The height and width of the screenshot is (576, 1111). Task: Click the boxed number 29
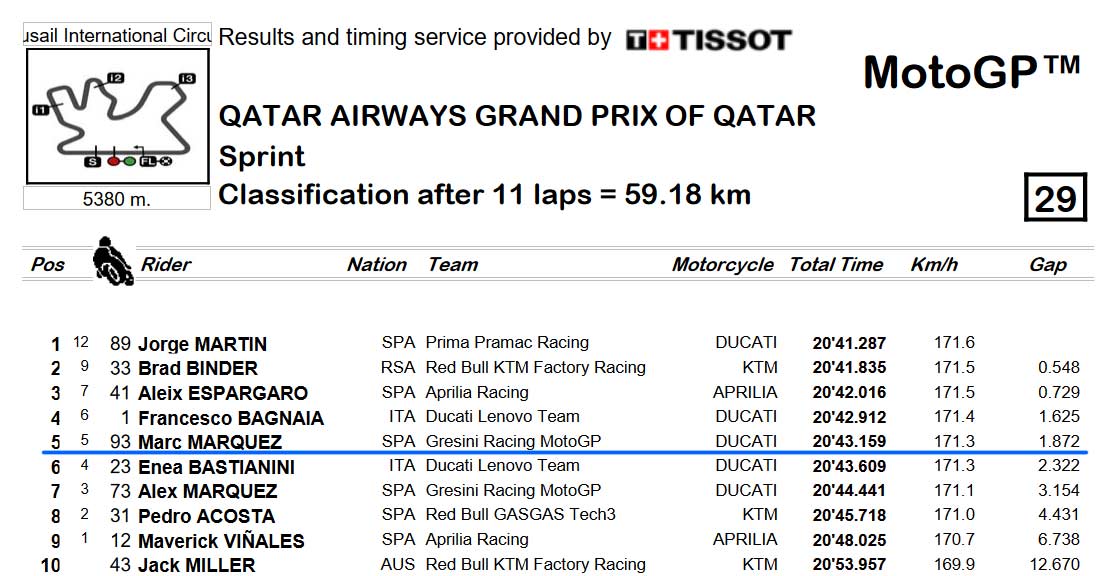[x=1056, y=198]
